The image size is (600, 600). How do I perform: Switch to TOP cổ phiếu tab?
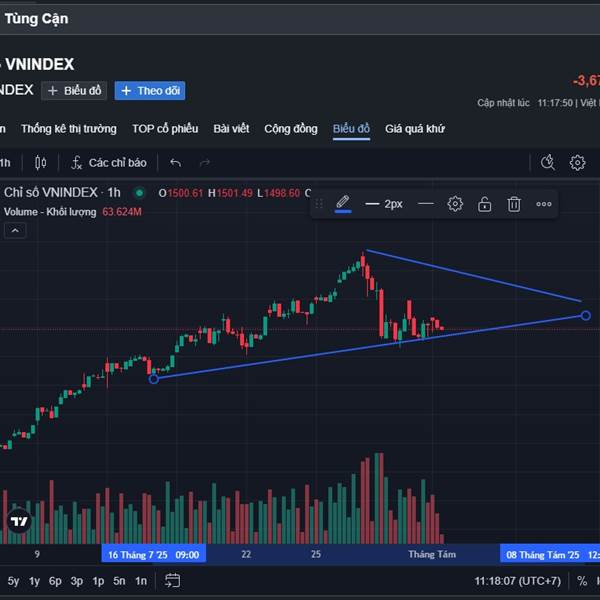pyautogui.click(x=165, y=129)
